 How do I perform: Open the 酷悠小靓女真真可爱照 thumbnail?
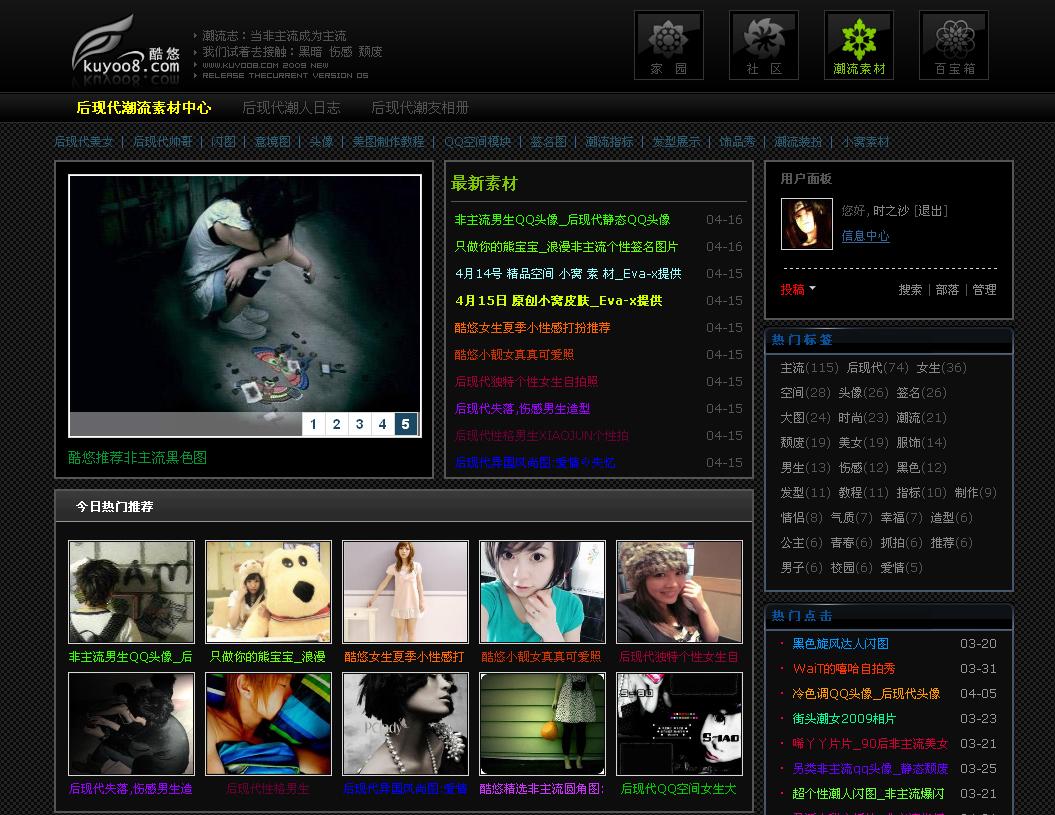point(542,592)
